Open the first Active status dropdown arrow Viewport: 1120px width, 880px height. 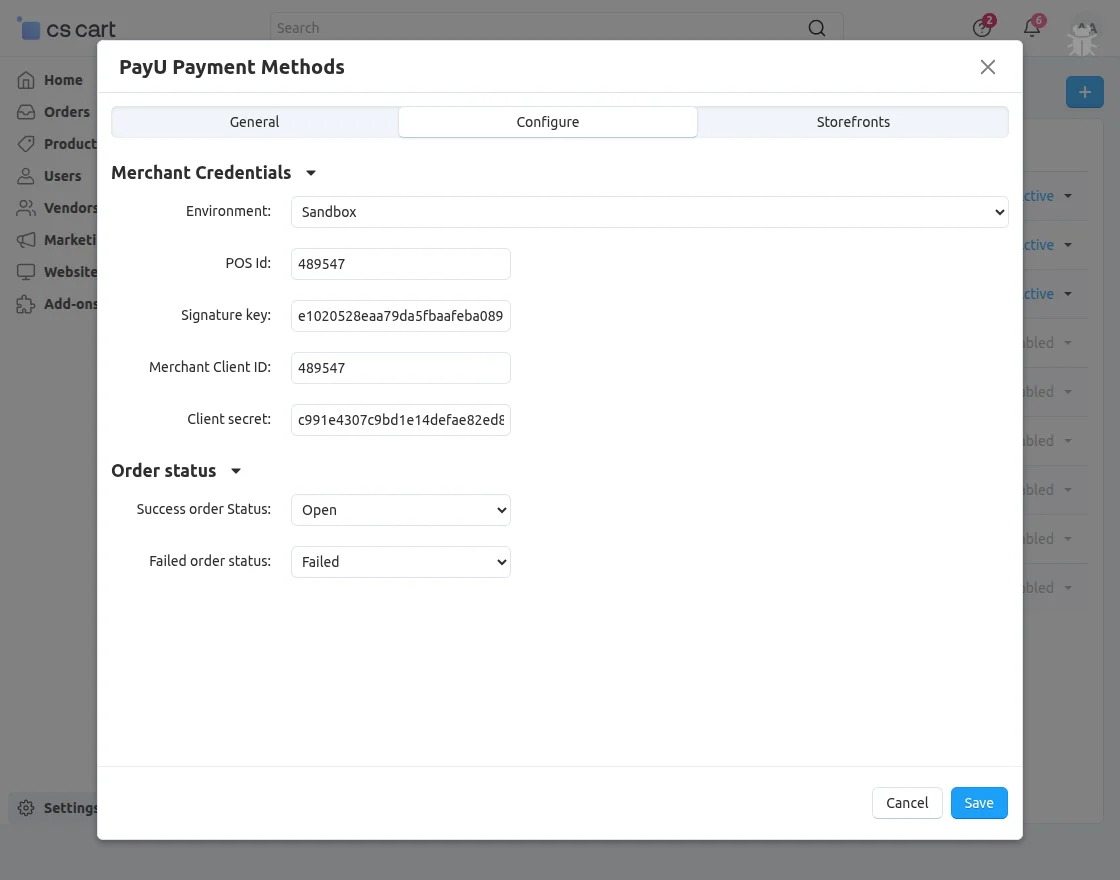coord(1068,196)
